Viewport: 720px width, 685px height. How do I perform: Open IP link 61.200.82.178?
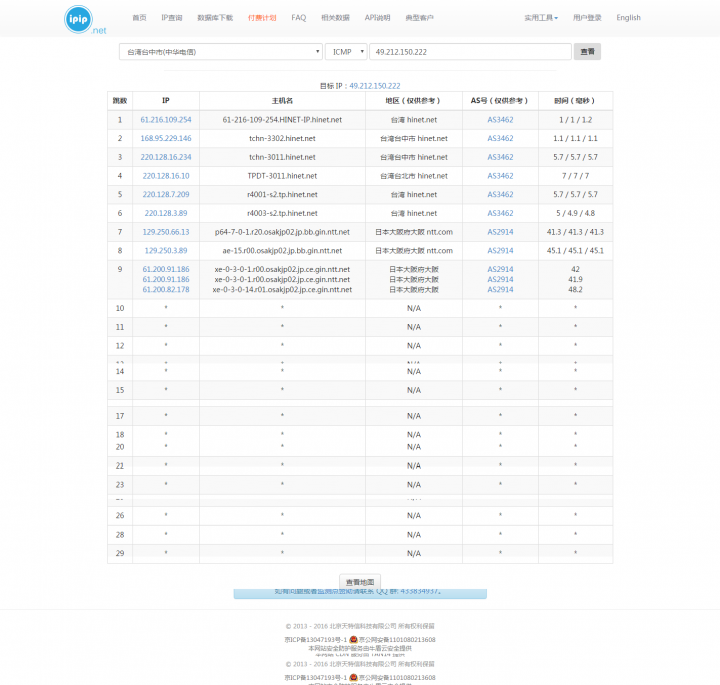[x=166, y=290]
